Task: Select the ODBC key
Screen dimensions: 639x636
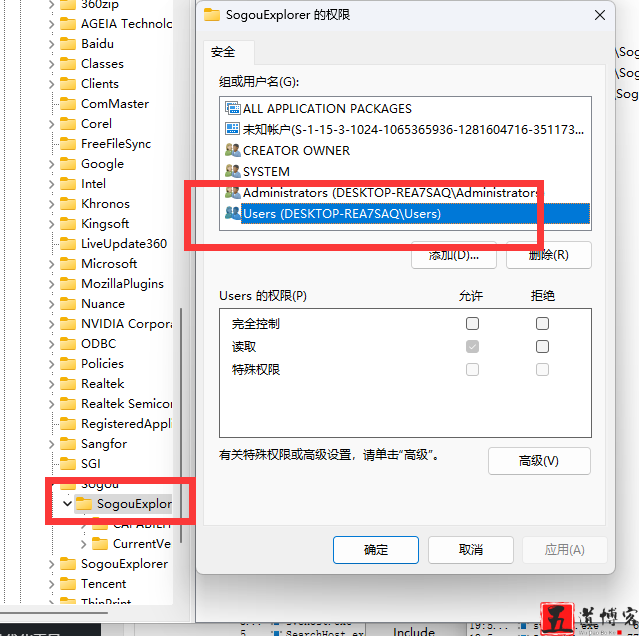Action: tap(99, 343)
